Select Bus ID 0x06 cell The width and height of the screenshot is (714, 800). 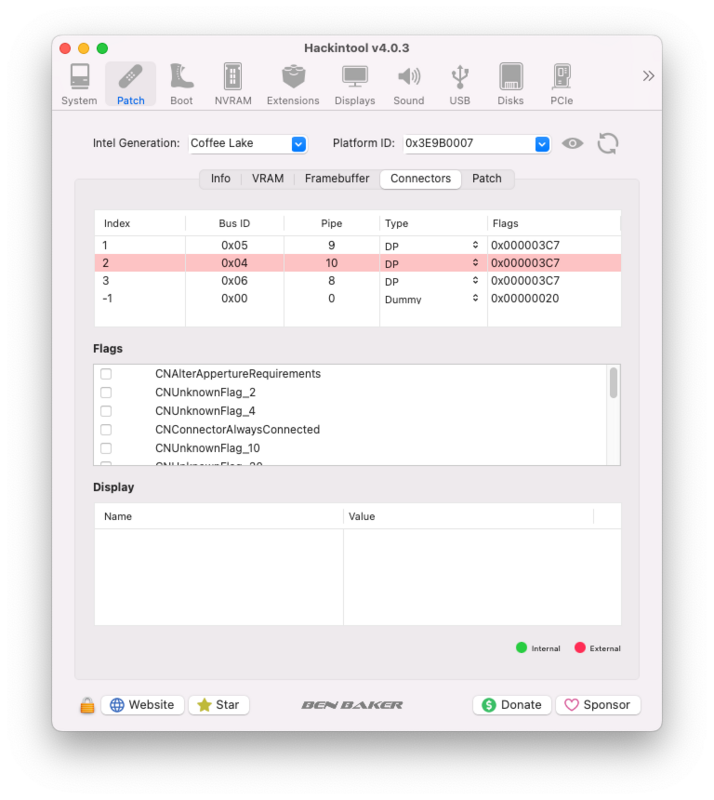[234, 281]
